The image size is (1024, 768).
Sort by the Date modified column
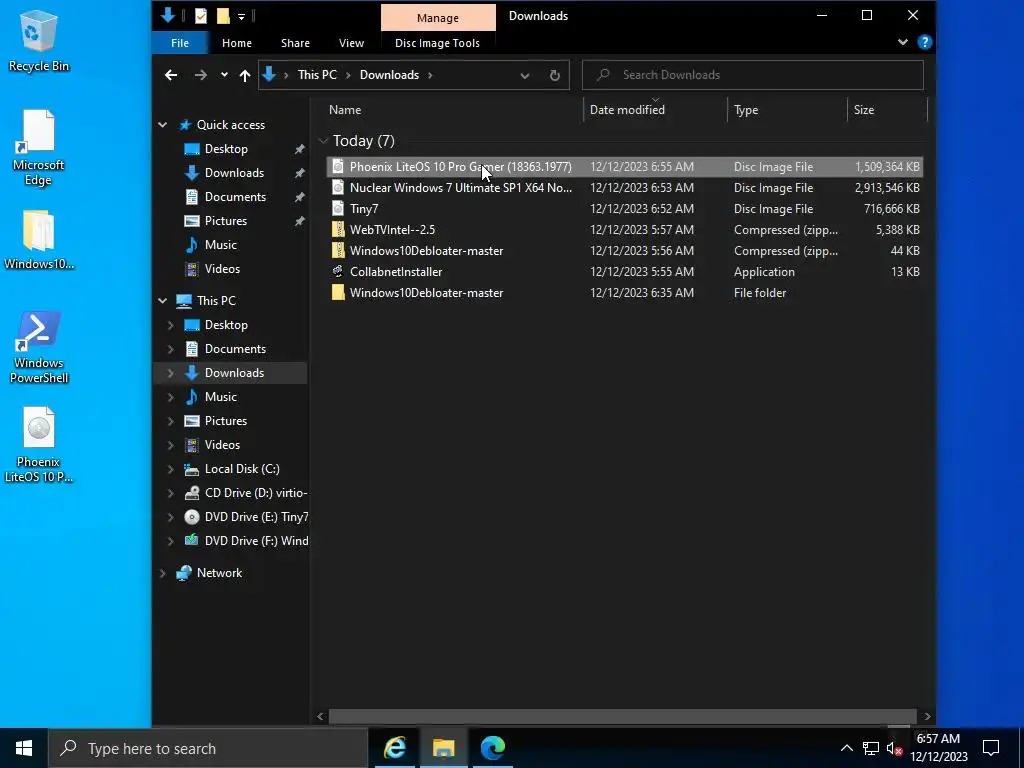pos(655,110)
